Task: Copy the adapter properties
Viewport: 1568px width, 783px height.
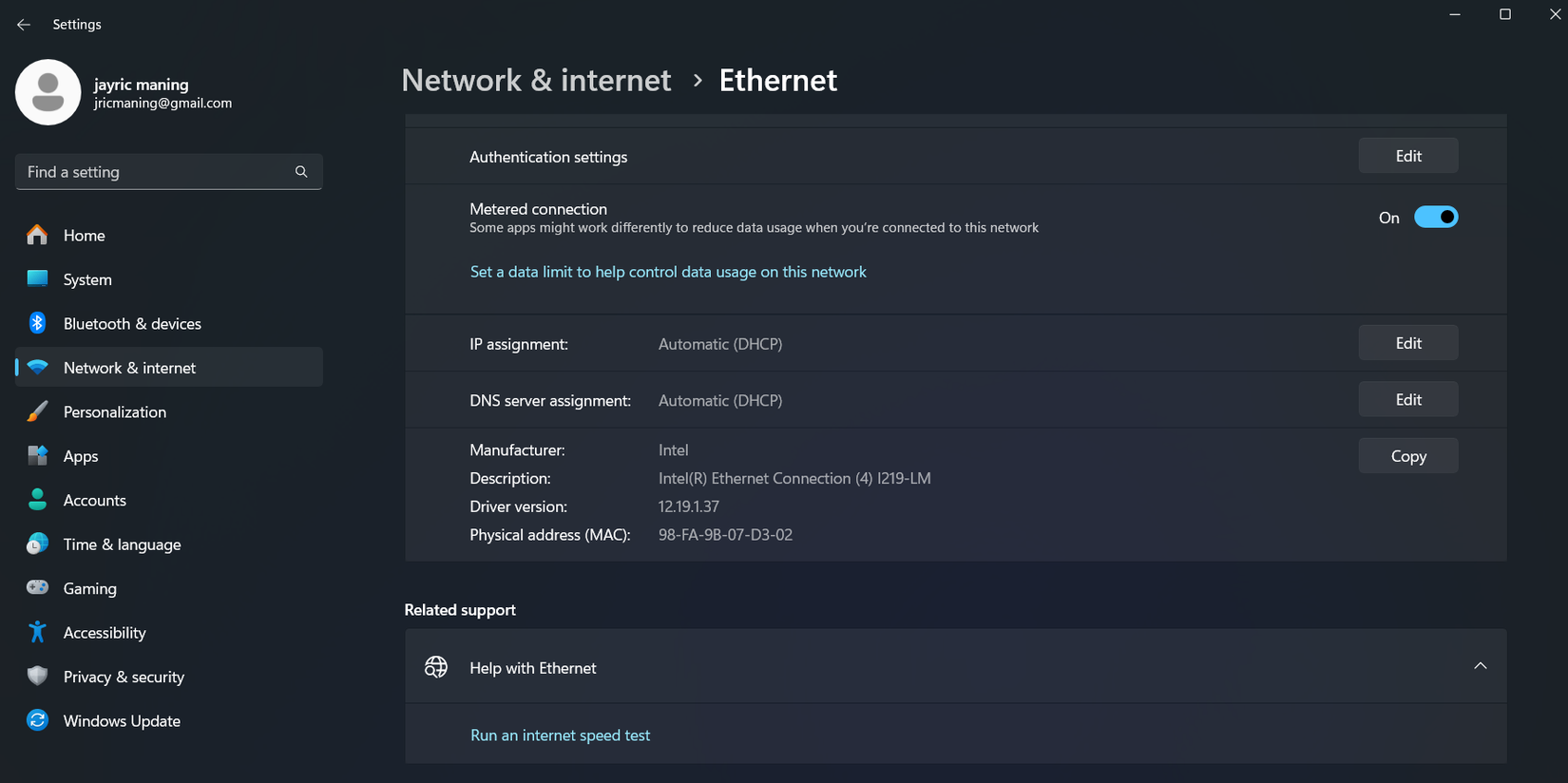Action: [x=1407, y=456]
